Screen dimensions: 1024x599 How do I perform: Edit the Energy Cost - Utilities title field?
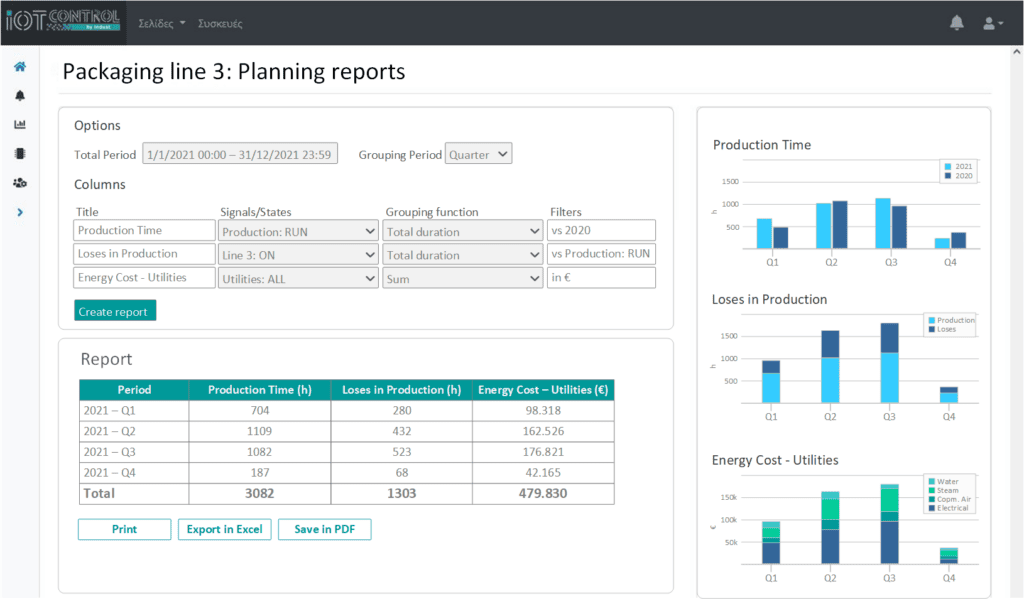coord(144,277)
